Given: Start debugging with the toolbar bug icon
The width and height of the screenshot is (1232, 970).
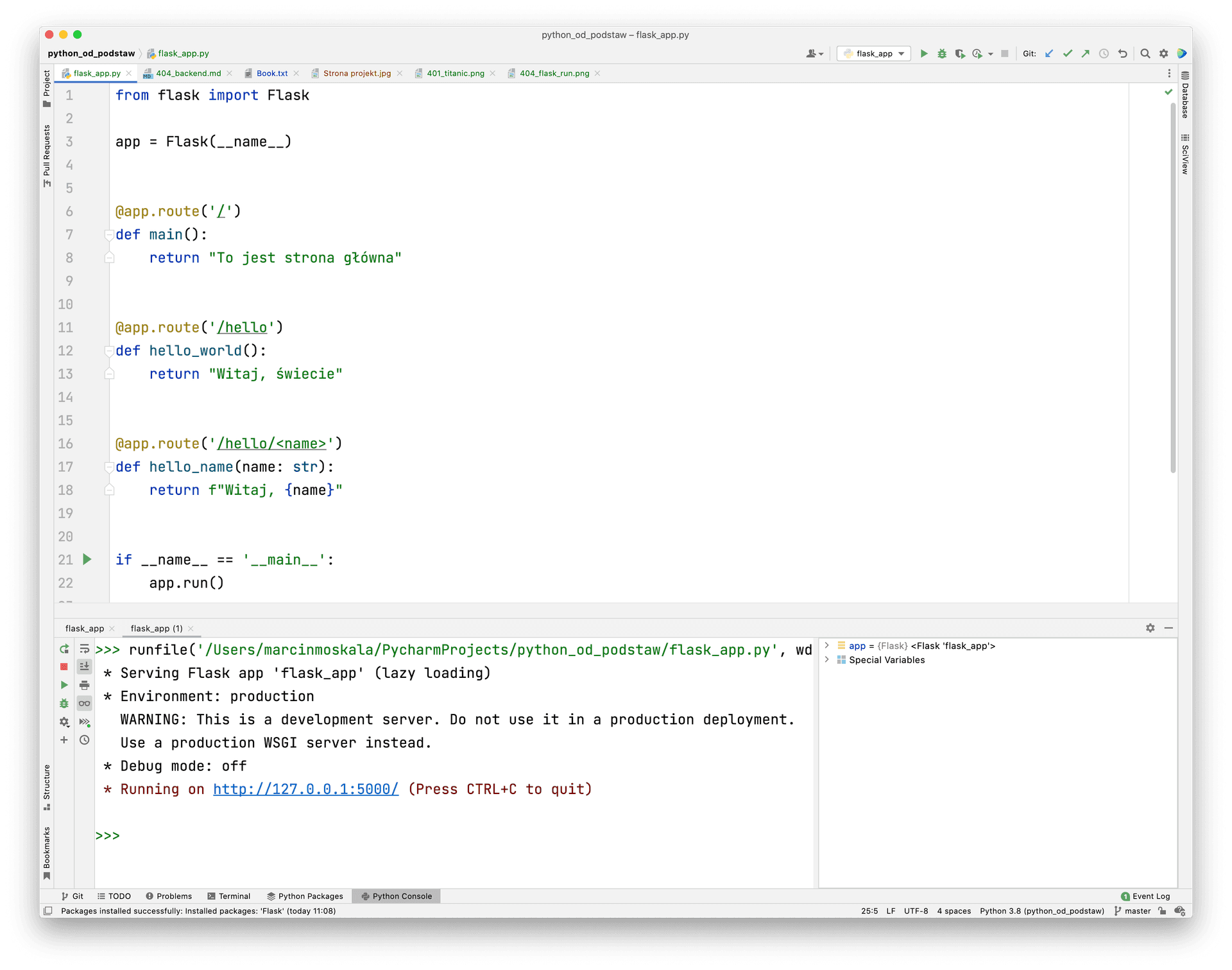Looking at the screenshot, I should [942, 54].
